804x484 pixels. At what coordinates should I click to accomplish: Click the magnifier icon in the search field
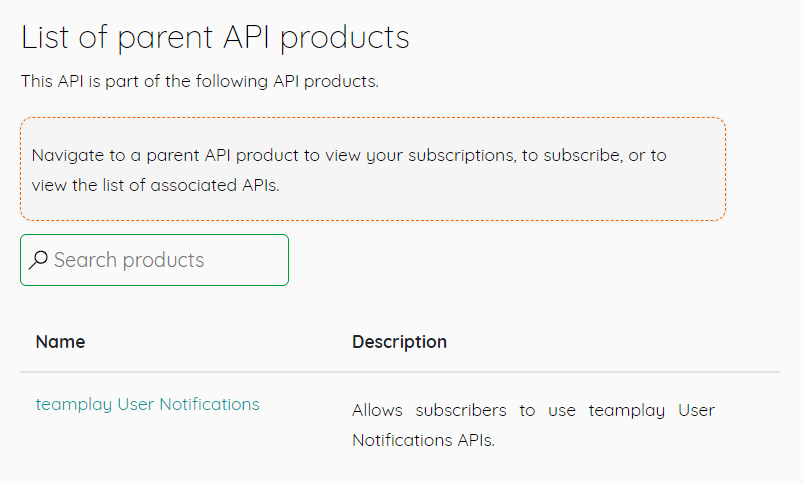(38, 261)
